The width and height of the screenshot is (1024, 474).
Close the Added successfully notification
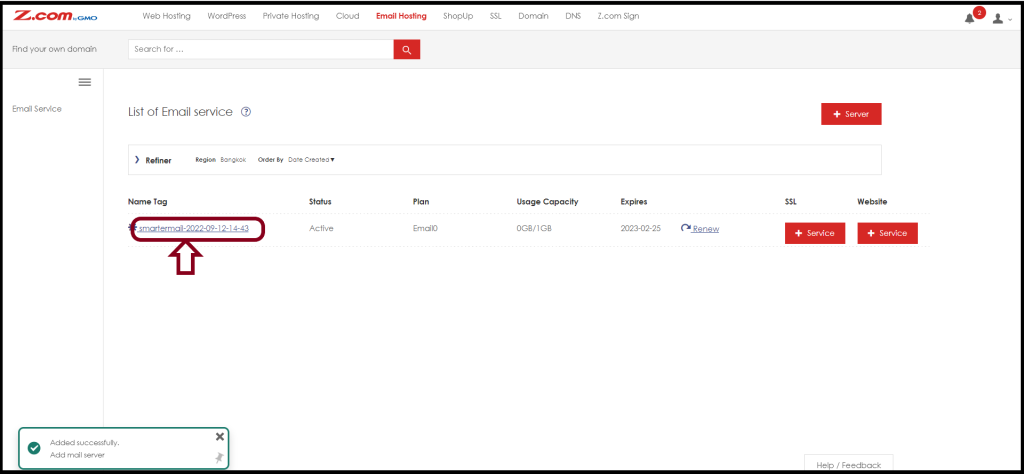[219, 437]
